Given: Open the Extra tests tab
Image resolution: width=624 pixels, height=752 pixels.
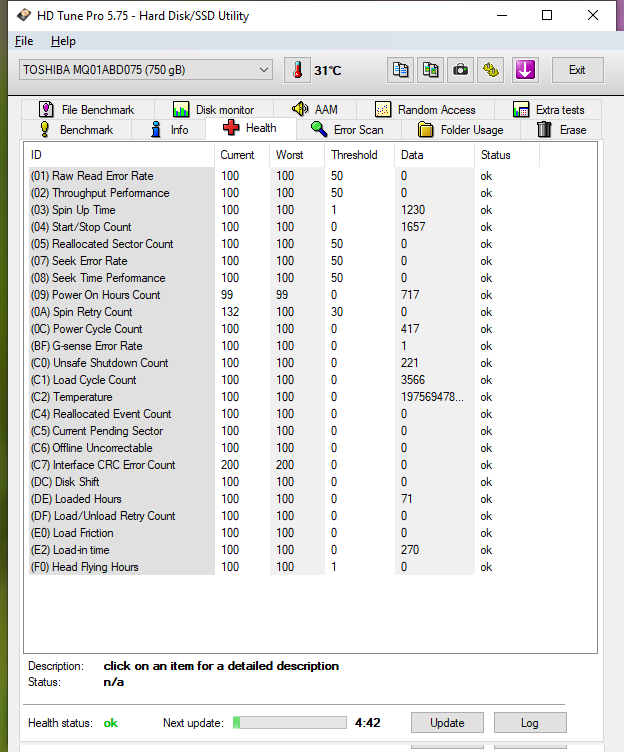Looking at the screenshot, I should [548, 110].
